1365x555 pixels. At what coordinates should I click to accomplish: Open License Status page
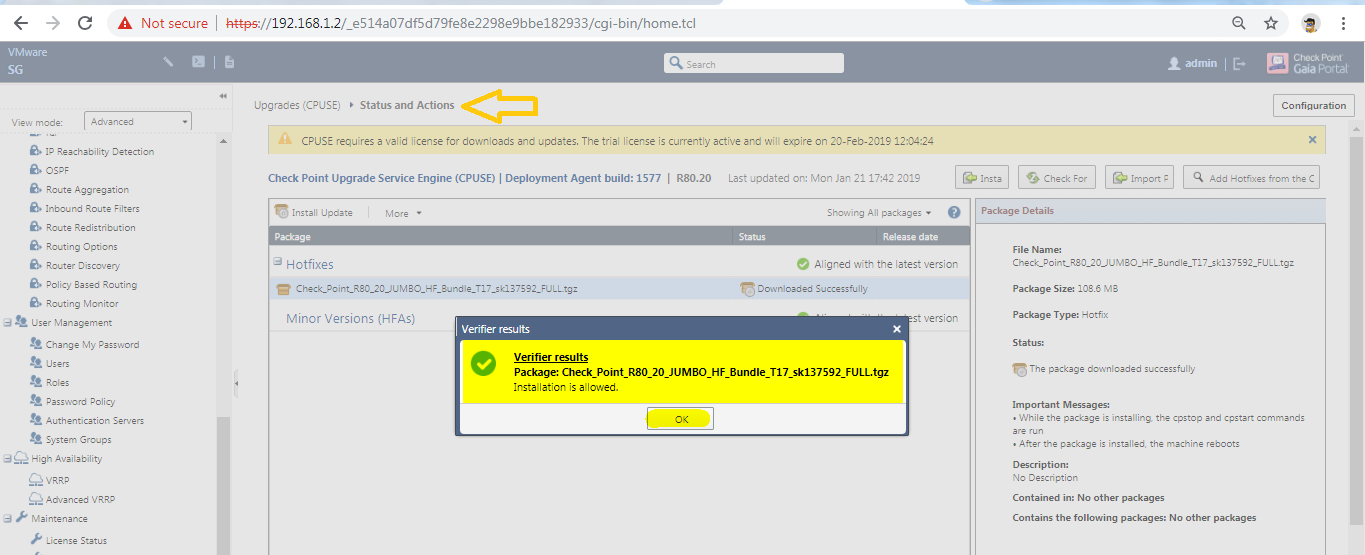[x=76, y=541]
